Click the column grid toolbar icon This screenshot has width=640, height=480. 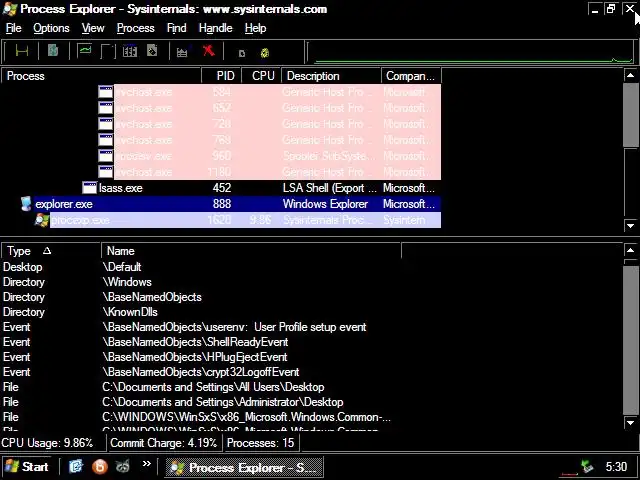click(x=130, y=51)
